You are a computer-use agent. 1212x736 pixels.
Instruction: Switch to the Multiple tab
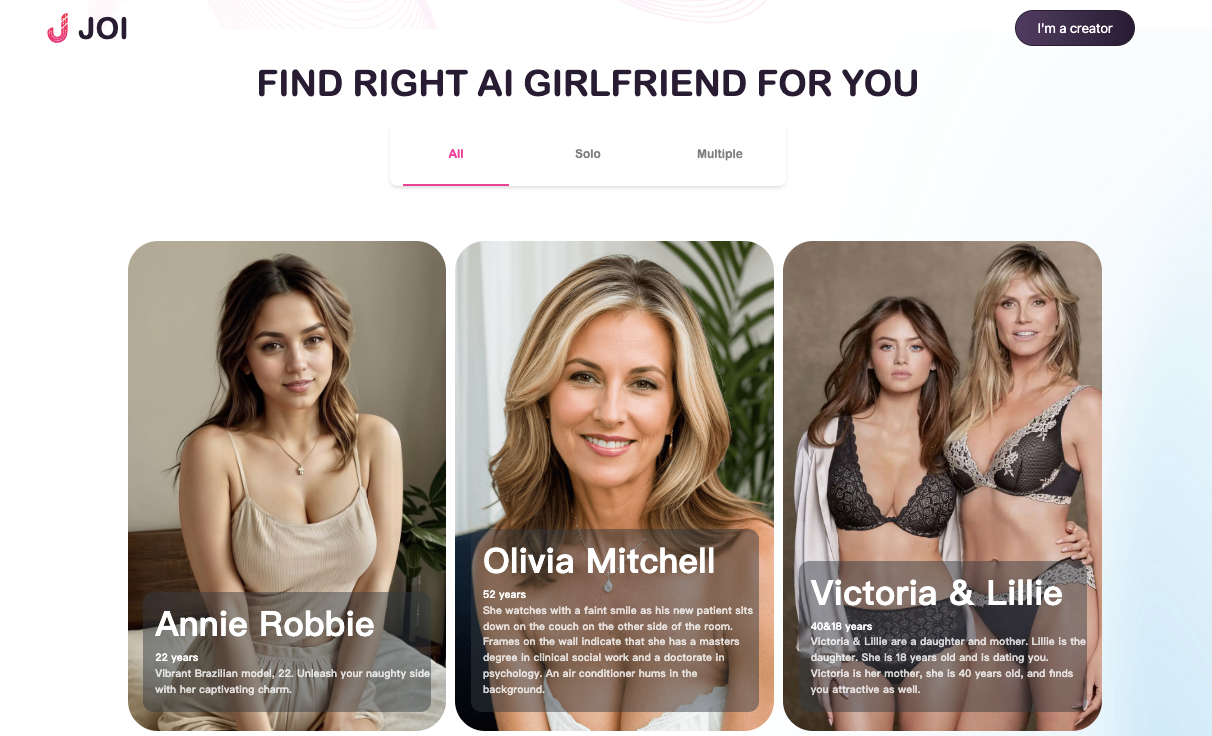[x=720, y=154]
